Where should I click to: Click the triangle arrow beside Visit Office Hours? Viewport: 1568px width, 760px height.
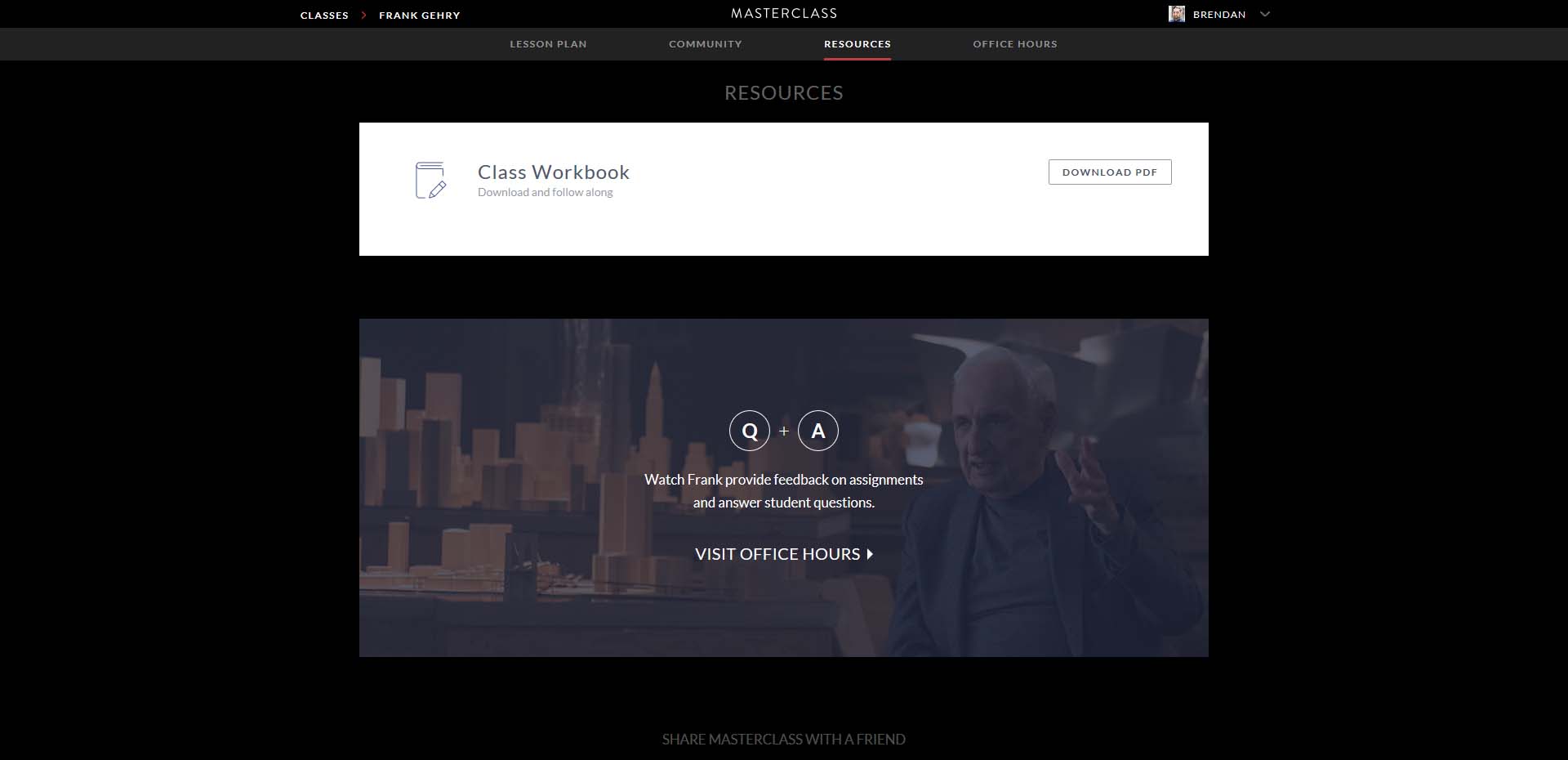[870, 554]
